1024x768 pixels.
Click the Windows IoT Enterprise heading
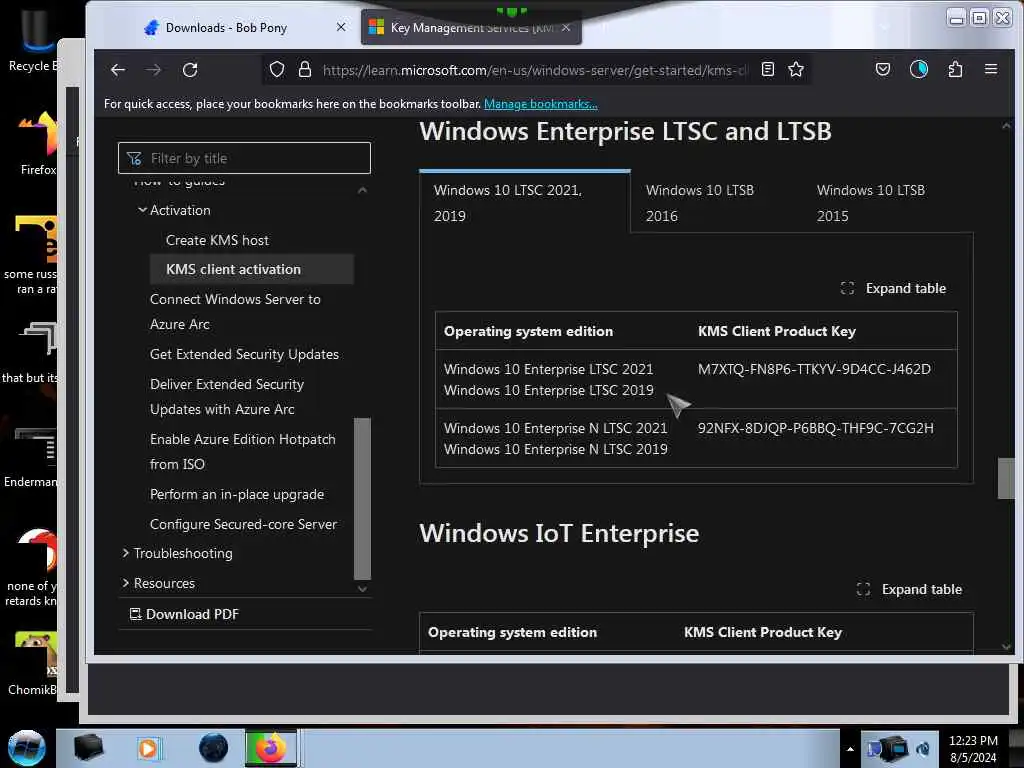coord(559,533)
